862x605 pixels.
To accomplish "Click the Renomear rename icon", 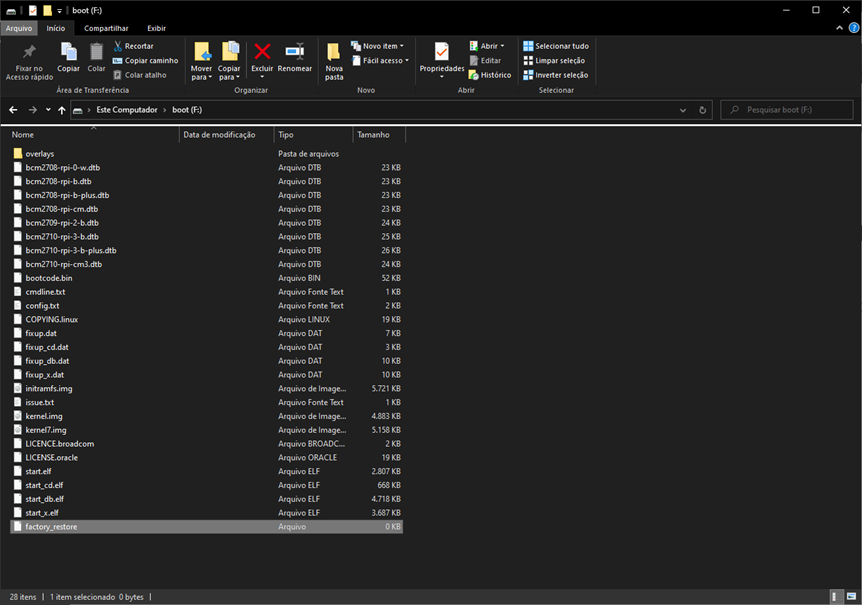I will click(x=294, y=52).
